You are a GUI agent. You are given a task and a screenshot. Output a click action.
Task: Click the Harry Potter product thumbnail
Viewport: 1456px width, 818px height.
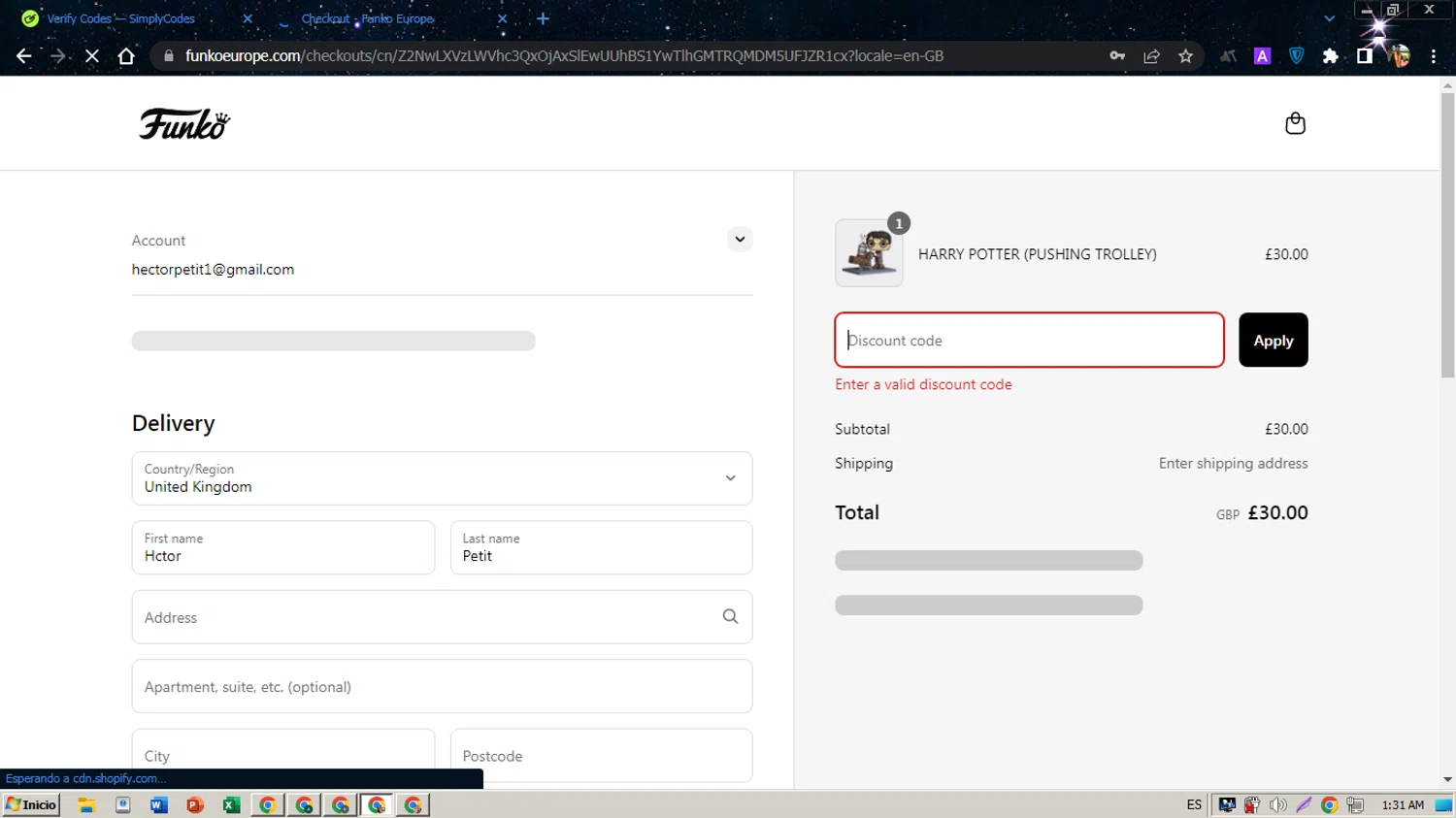click(x=869, y=253)
